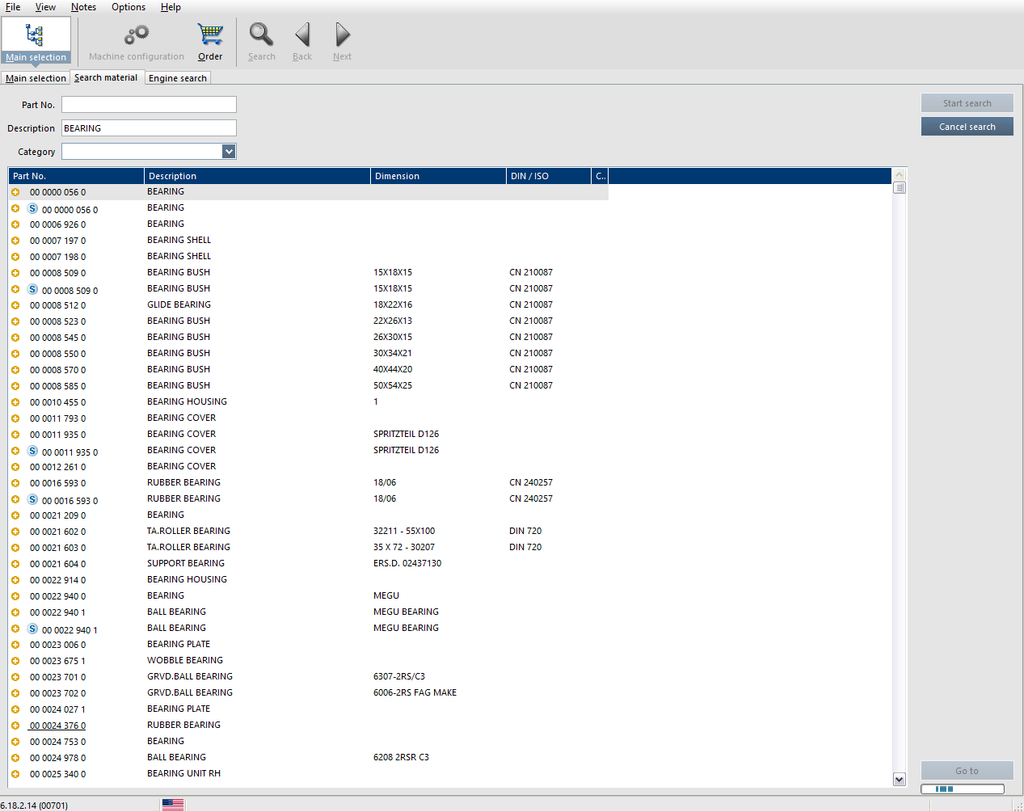The width and height of the screenshot is (1024, 811).
Task: Select BEARING UNIT RH description
Action: pyautogui.click(x=184, y=773)
